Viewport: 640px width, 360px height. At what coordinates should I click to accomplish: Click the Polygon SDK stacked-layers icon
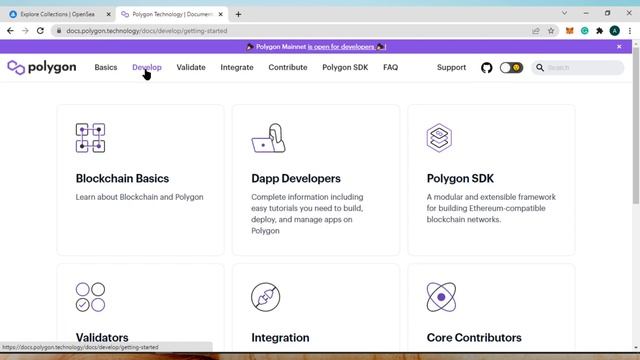pos(439,138)
